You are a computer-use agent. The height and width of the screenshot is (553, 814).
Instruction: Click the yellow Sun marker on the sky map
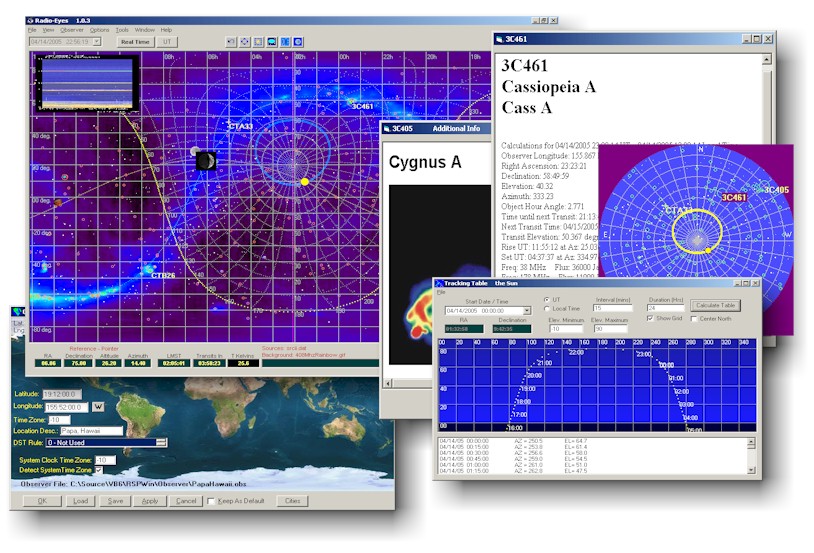[305, 181]
